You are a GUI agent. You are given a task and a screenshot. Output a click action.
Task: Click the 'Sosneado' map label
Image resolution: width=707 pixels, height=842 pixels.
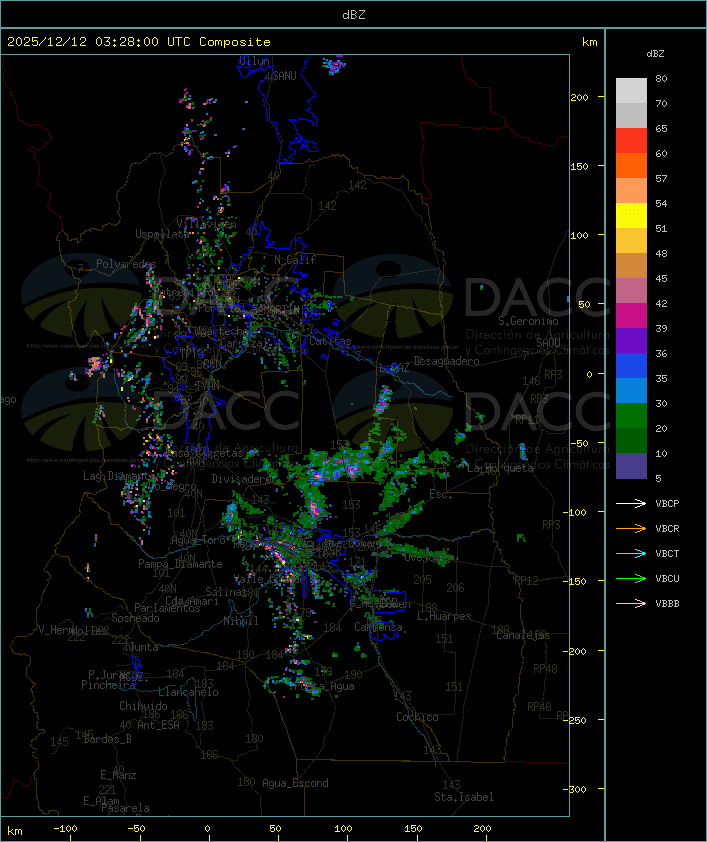click(x=135, y=618)
